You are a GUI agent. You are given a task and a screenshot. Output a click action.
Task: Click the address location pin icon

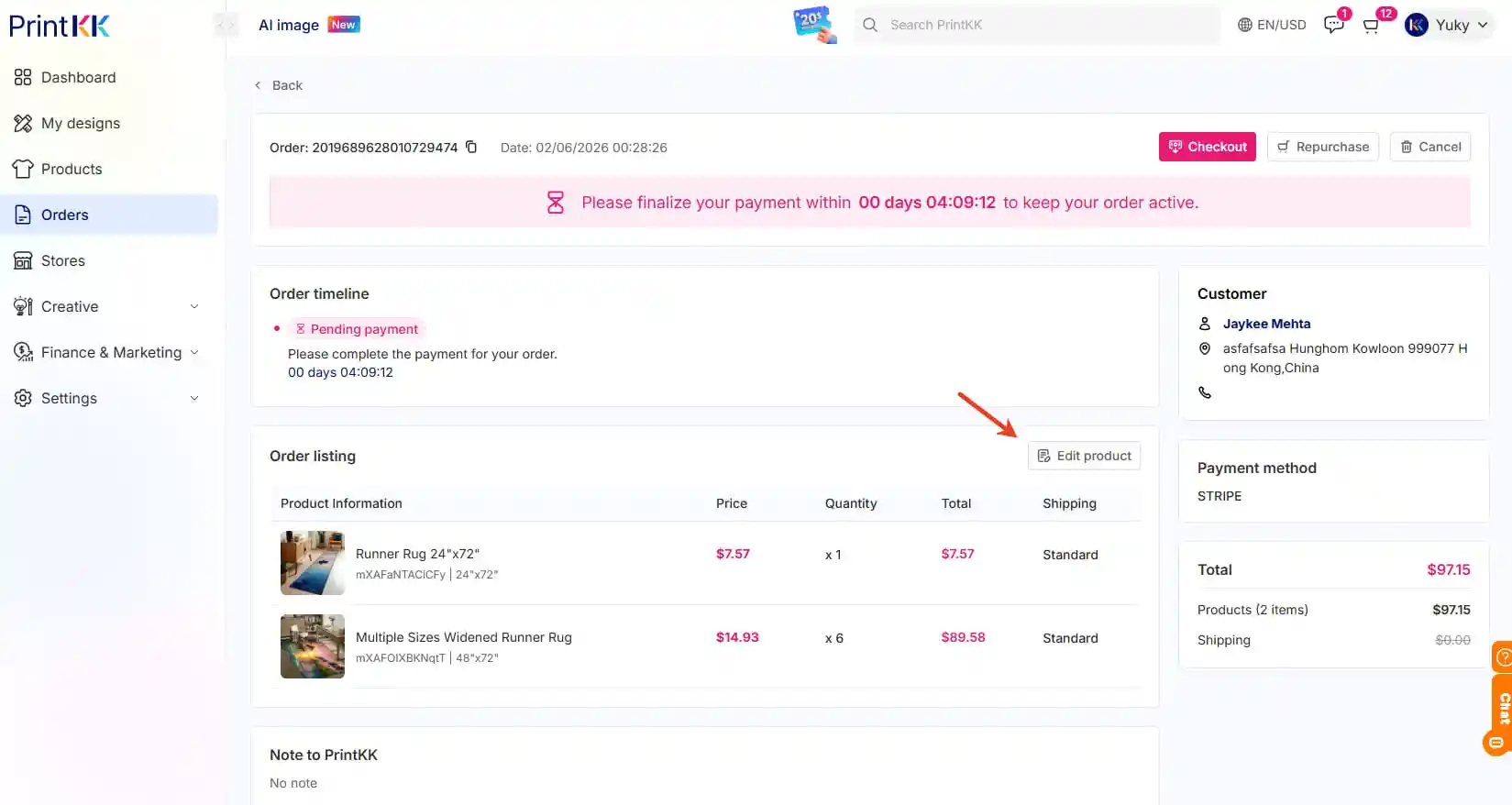coord(1205,348)
